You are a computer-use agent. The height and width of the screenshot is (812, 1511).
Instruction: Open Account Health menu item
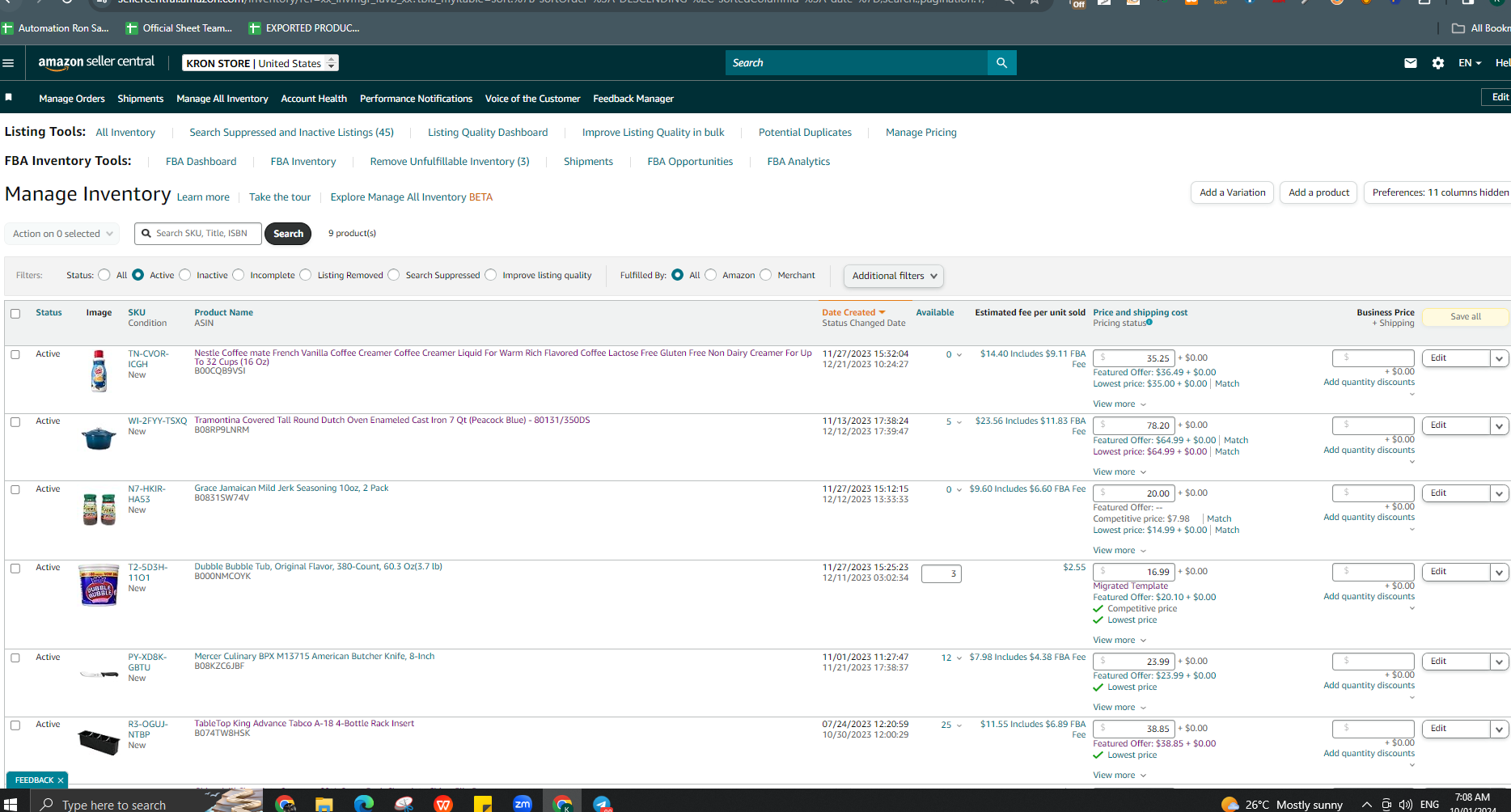tap(314, 99)
